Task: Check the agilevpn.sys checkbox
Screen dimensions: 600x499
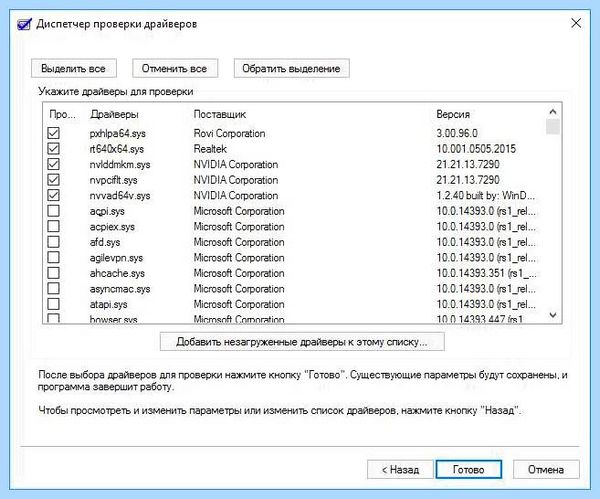Action: tap(54, 258)
